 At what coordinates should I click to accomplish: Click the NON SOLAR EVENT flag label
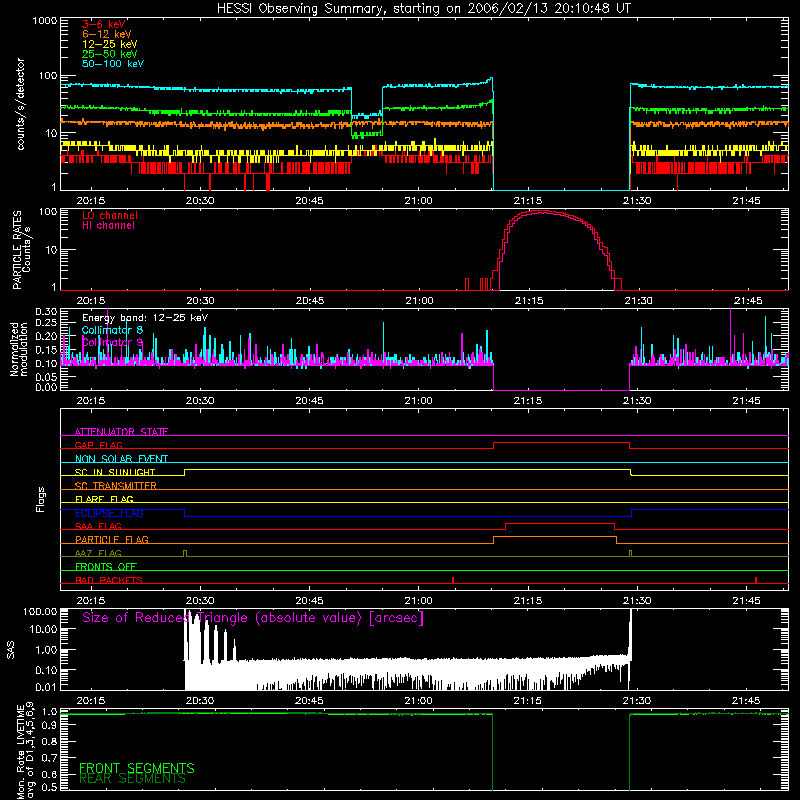click(x=121, y=459)
